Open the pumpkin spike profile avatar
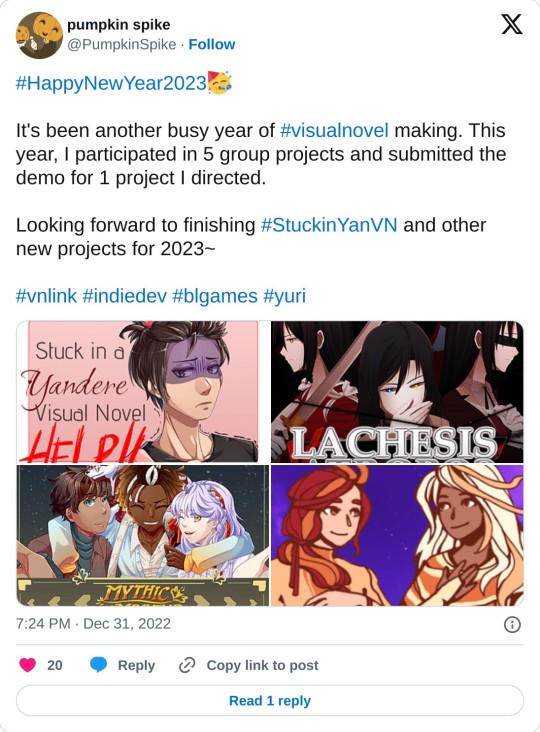The image size is (540, 732). pyautogui.click(x=39, y=35)
